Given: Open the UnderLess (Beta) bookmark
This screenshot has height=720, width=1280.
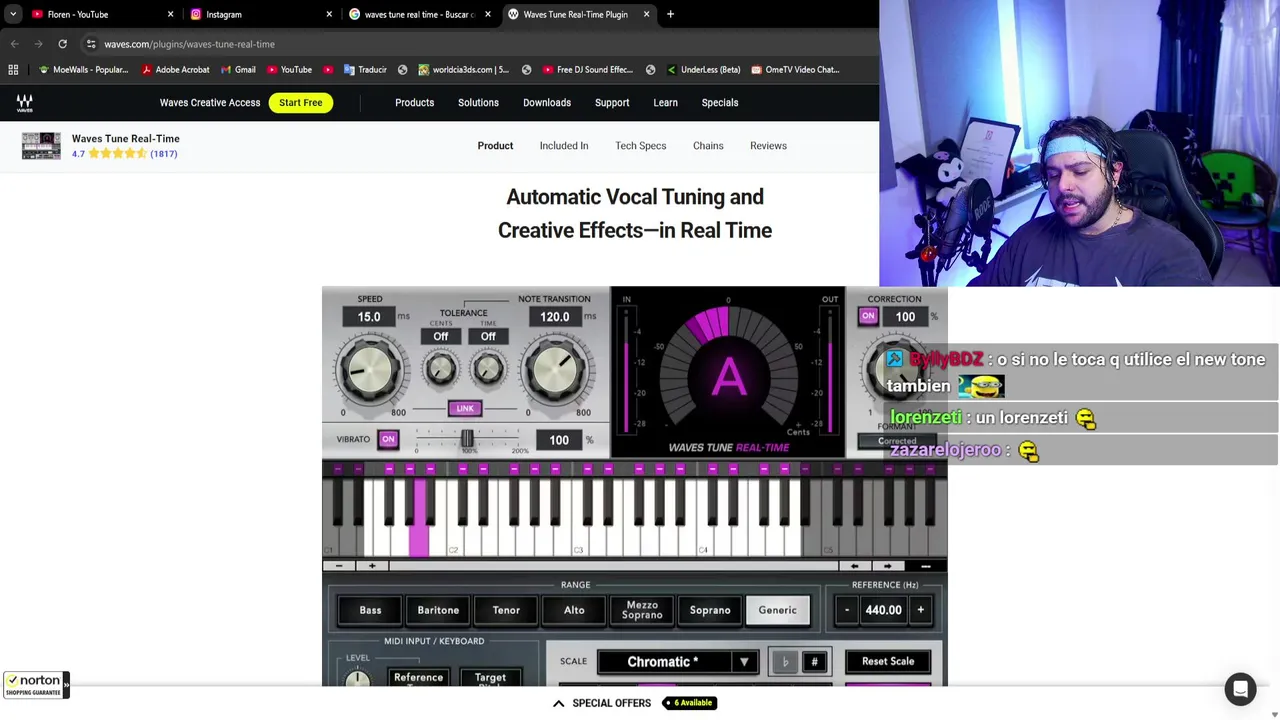Looking at the screenshot, I should coord(703,70).
